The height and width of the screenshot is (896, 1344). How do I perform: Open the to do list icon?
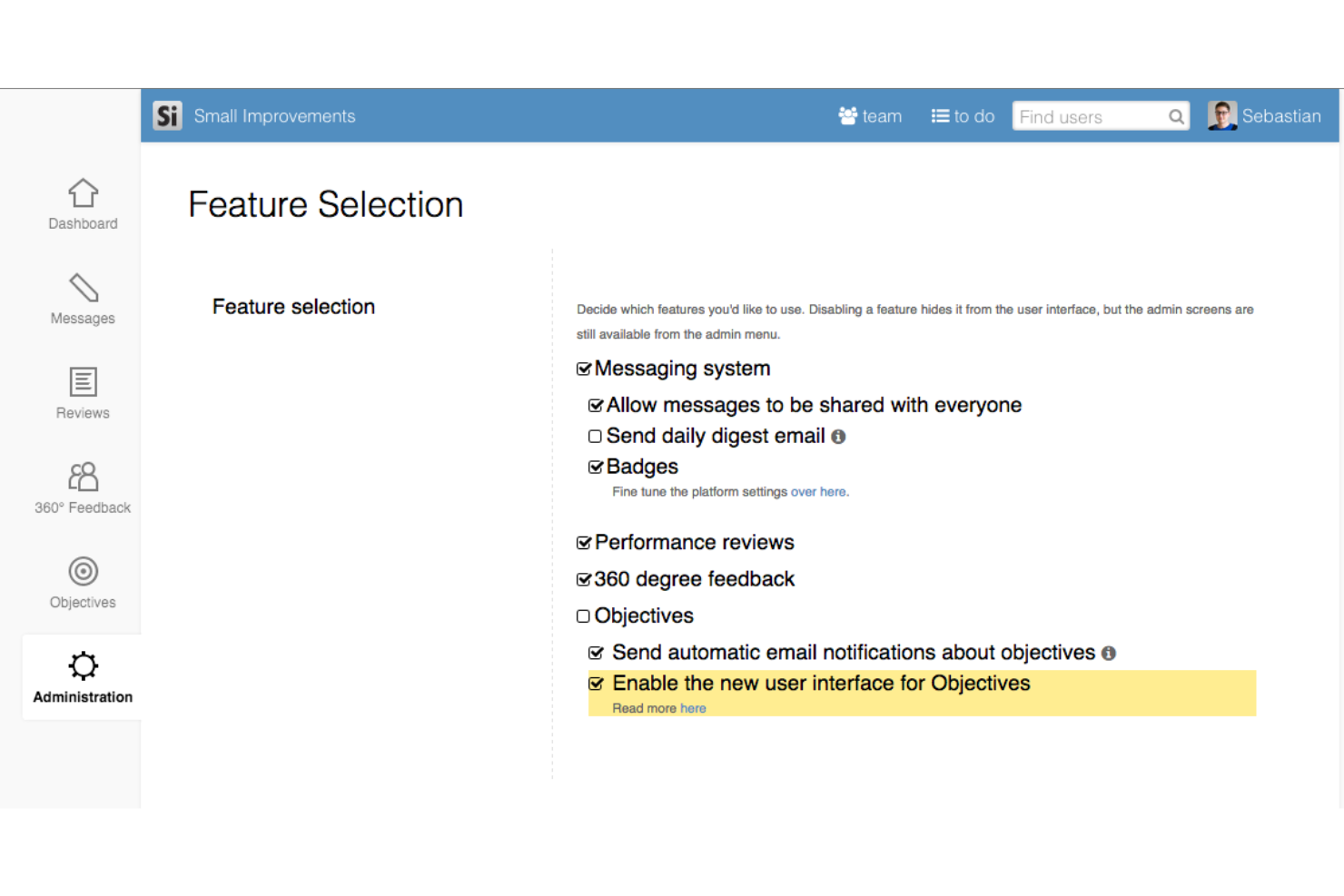point(962,115)
